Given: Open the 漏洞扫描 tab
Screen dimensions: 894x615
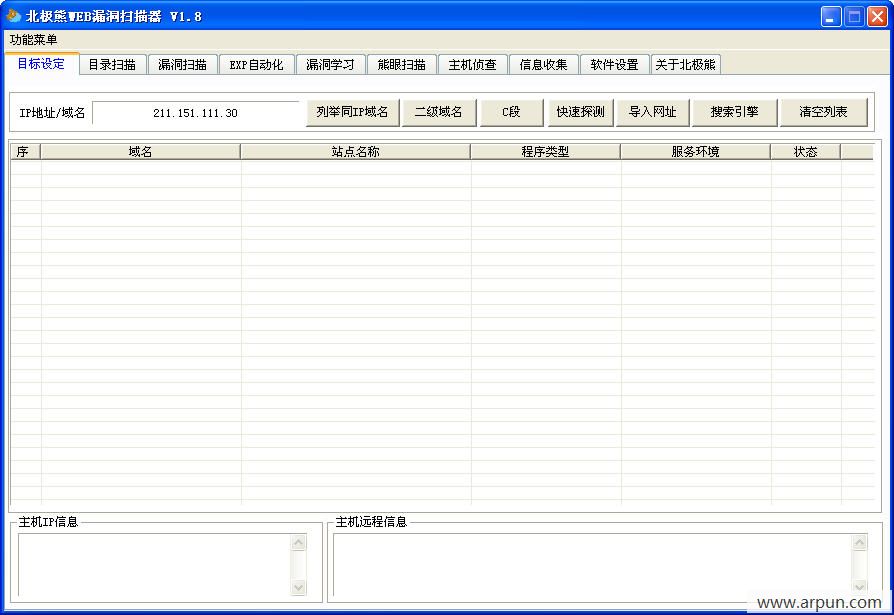Looking at the screenshot, I should click(x=182, y=64).
